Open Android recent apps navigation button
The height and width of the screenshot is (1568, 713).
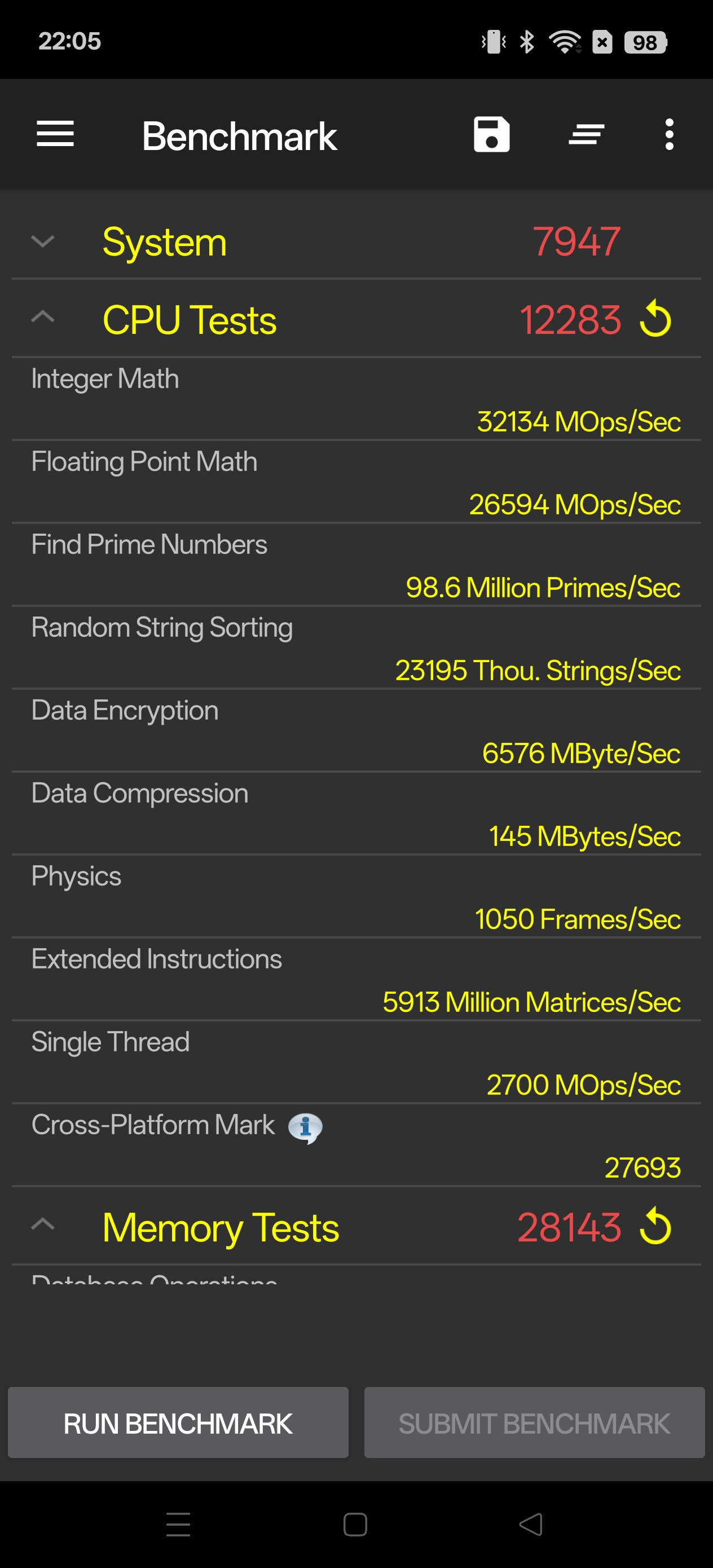click(178, 1524)
